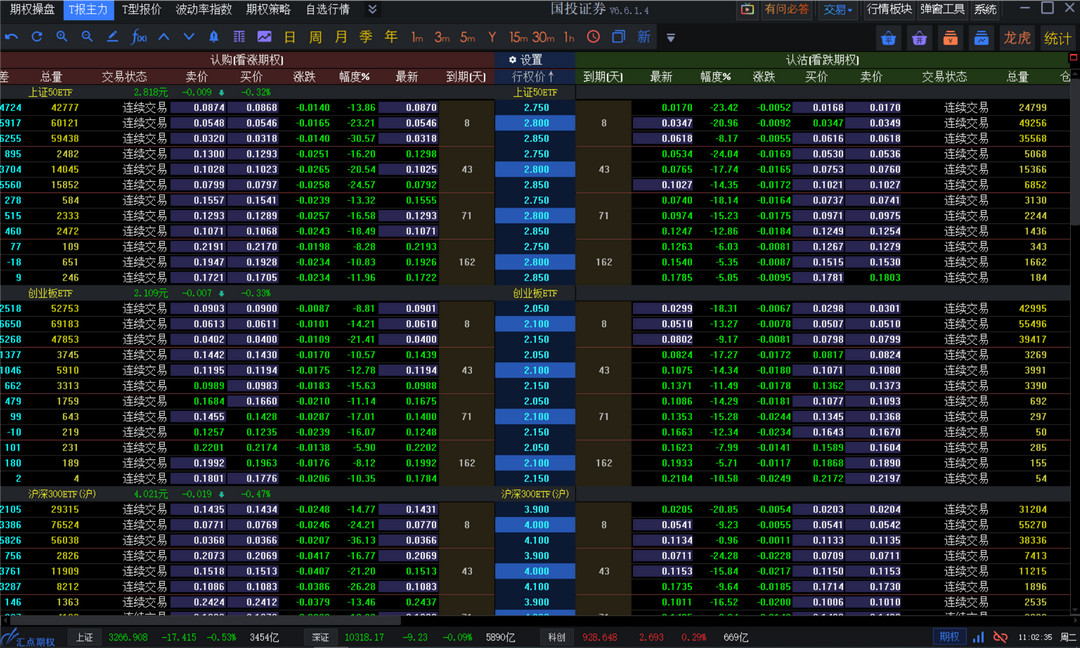Viewport: 1080px width, 648px height.
Task: Click the zoom in magnifier icon
Action: (x=62, y=37)
